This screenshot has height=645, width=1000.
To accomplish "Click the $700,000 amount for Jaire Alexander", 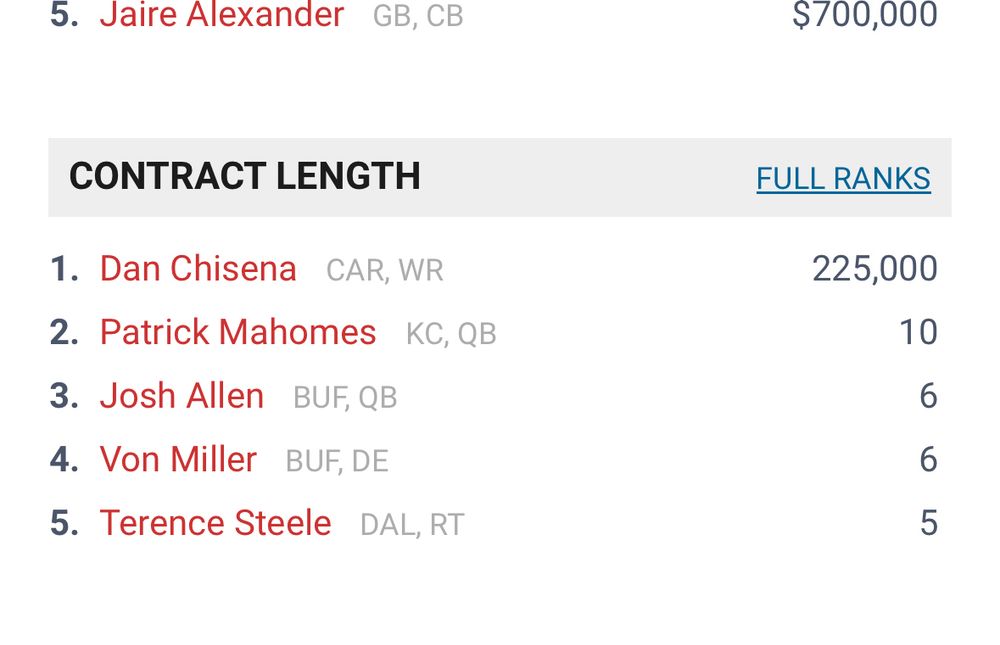I will coord(864,15).
